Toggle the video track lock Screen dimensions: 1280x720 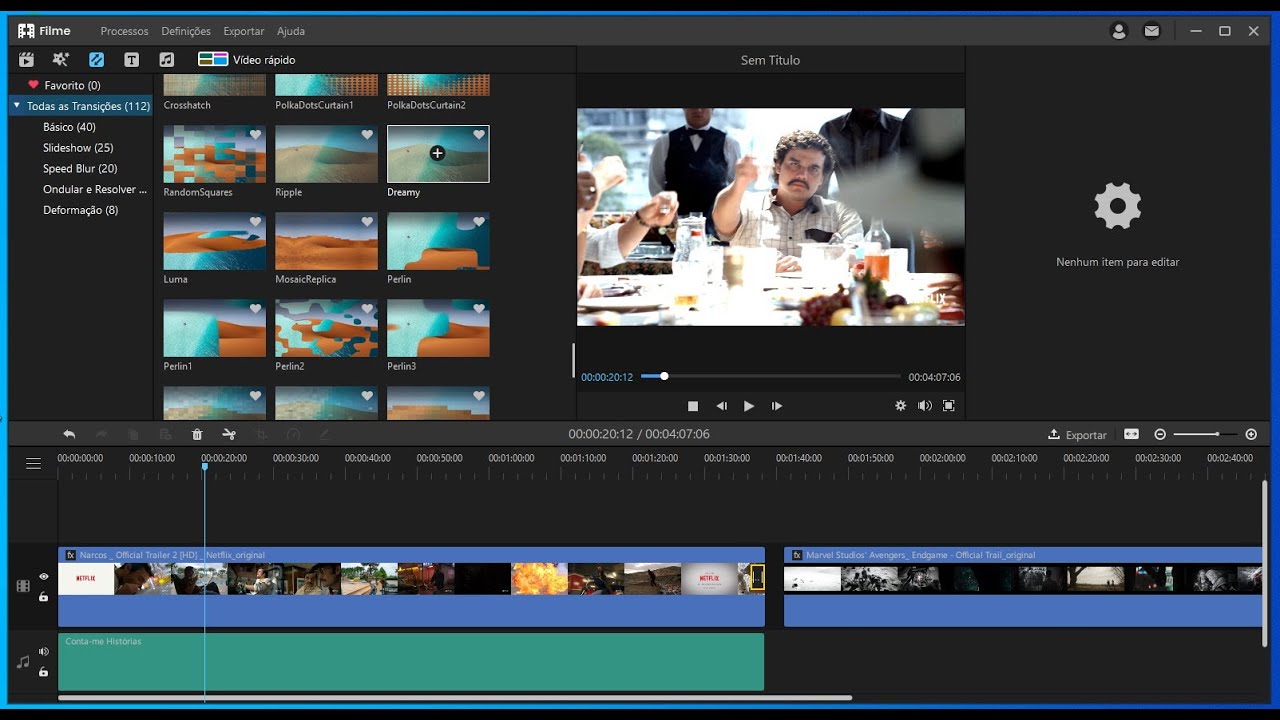click(x=44, y=597)
